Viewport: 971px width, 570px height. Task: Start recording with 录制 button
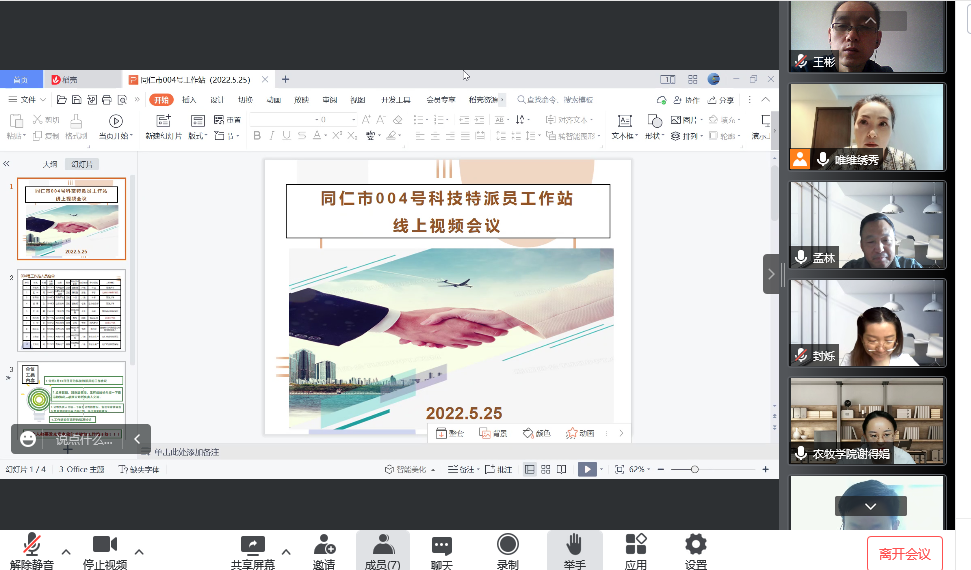(x=508, y=551)
